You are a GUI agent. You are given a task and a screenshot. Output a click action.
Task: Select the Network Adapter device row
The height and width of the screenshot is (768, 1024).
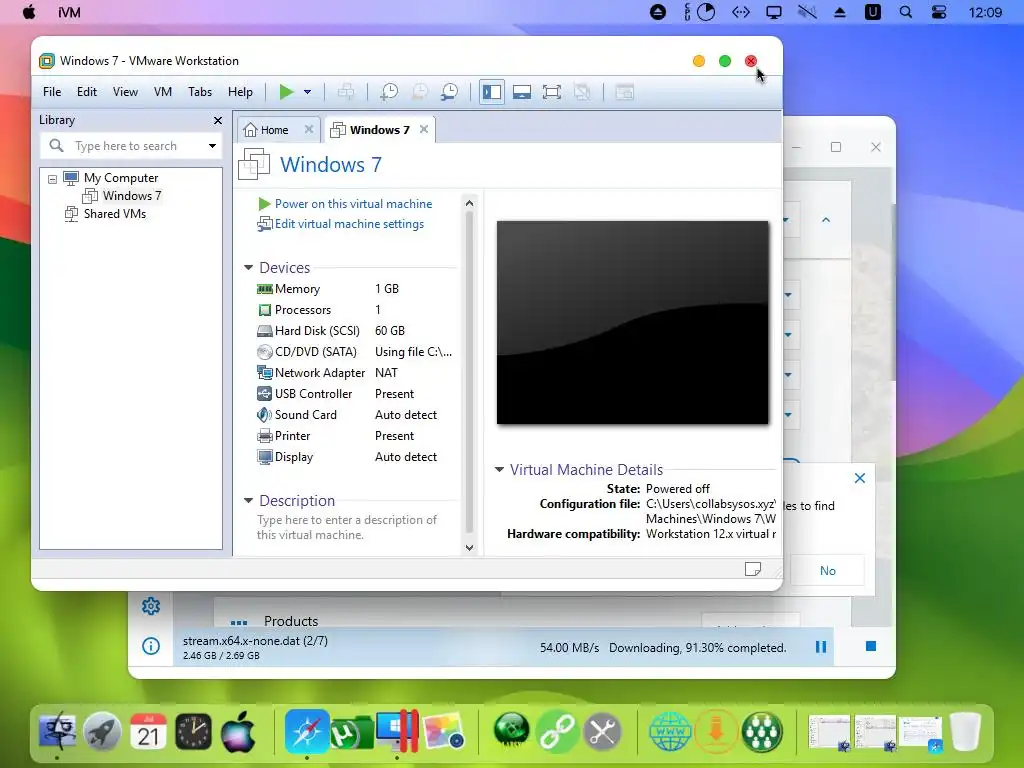(x=355, y=373)
